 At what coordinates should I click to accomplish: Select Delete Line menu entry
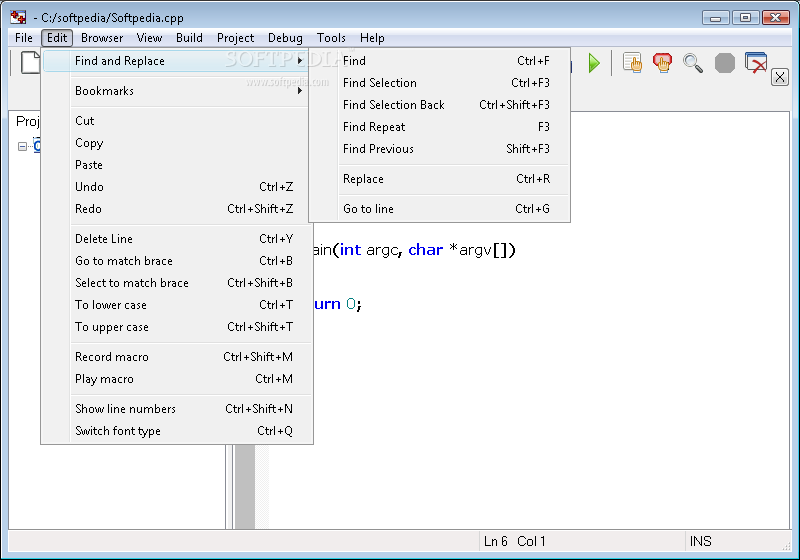point(176,239)
